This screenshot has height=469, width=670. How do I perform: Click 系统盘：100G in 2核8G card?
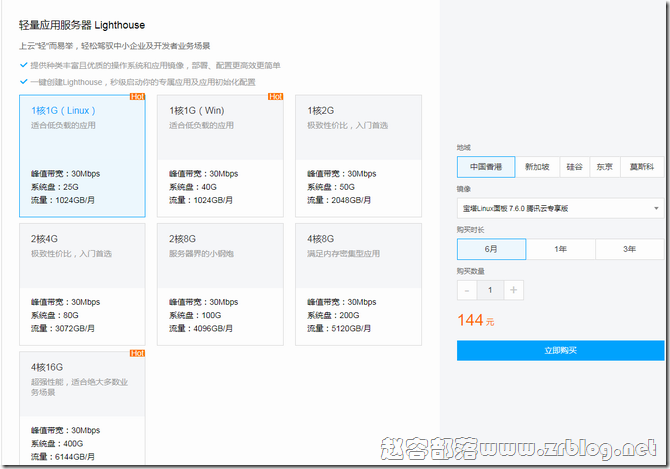195,315
